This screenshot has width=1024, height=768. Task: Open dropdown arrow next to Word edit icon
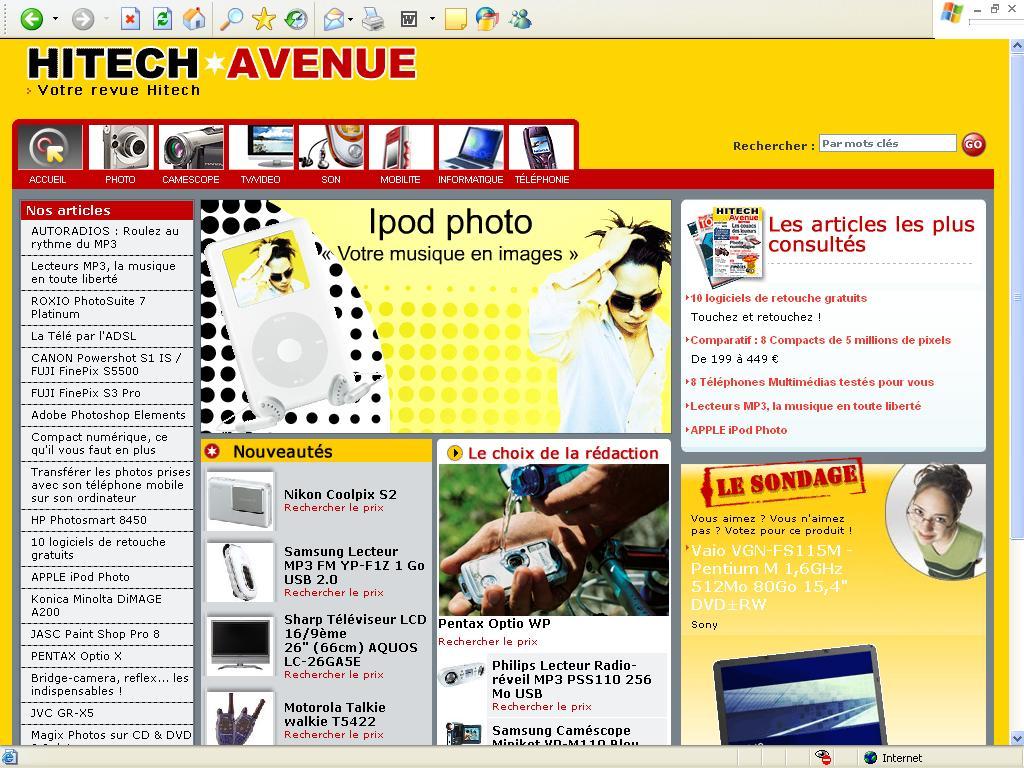(x=432, y=19)
